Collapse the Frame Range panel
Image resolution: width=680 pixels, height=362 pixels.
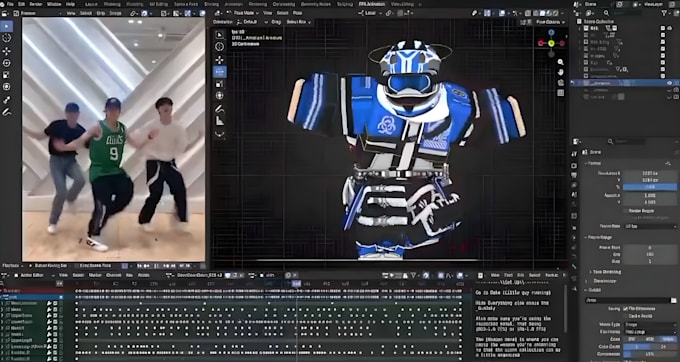coord(597,238)
